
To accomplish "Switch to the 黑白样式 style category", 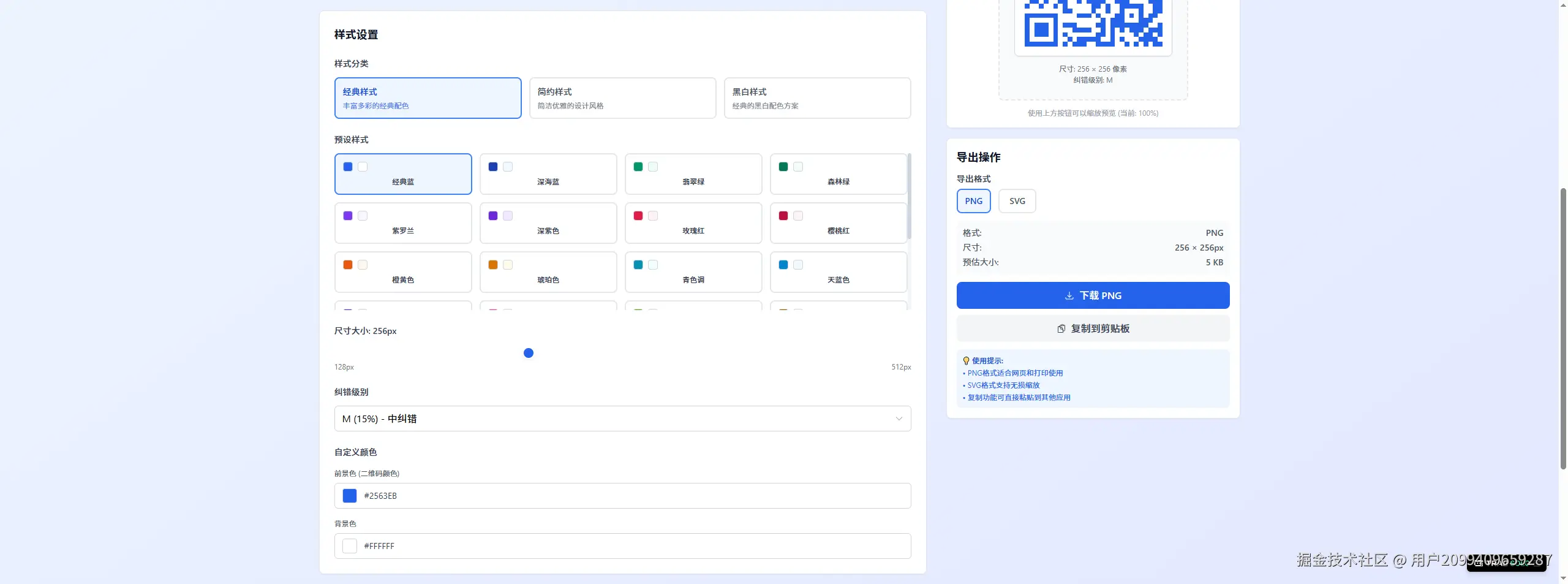I will [817, 98].
